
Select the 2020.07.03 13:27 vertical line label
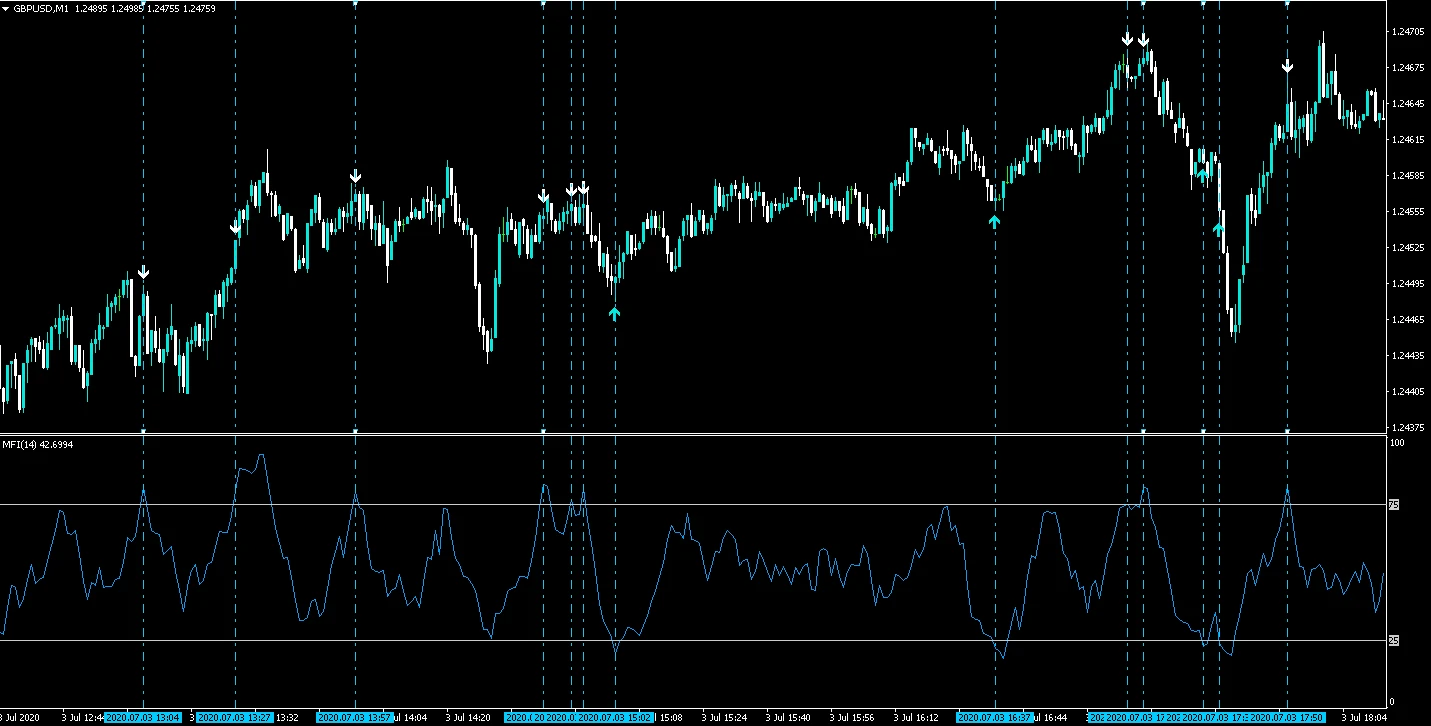click(x=235, y=718)
